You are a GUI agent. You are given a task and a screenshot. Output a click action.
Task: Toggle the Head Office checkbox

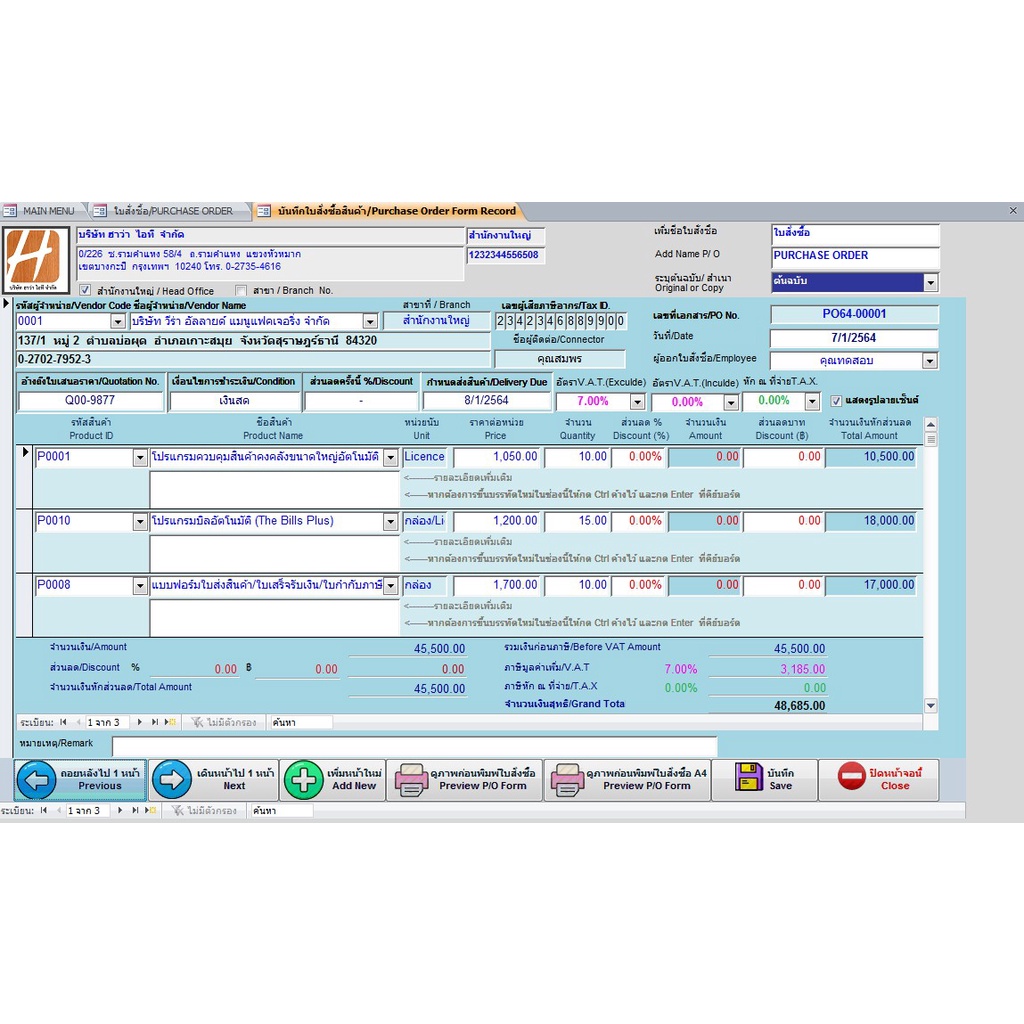point(85,291)
